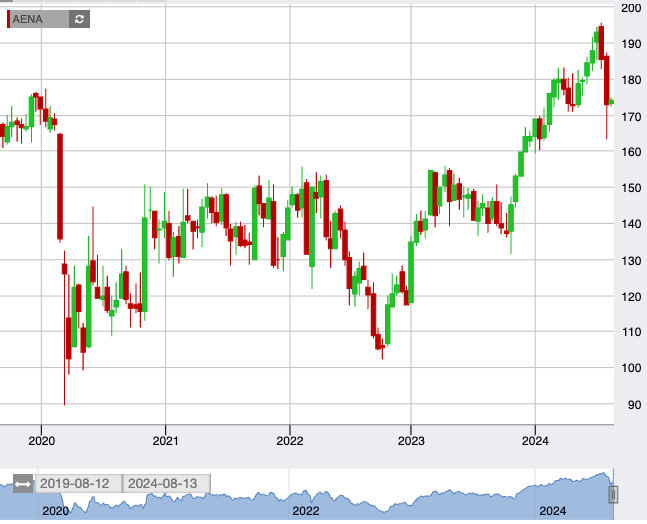The image size is (647, 524).
Task: Click the 100 price axis label
Action: click(x=631, y=368)
